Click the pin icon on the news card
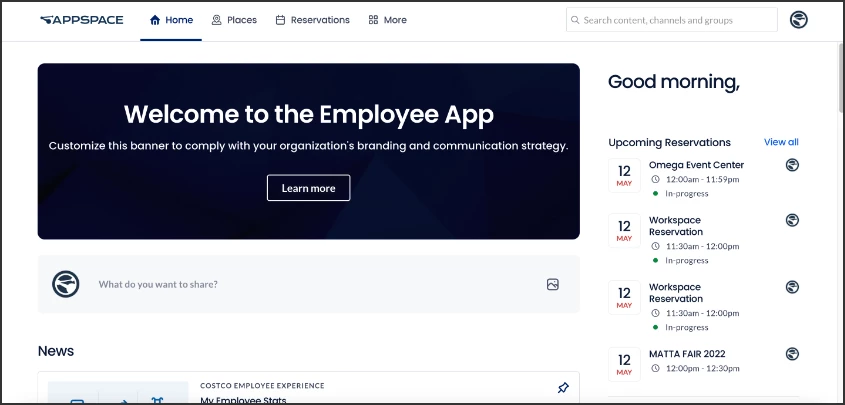This screenshot has width=845, height=405. pos(563,388)
